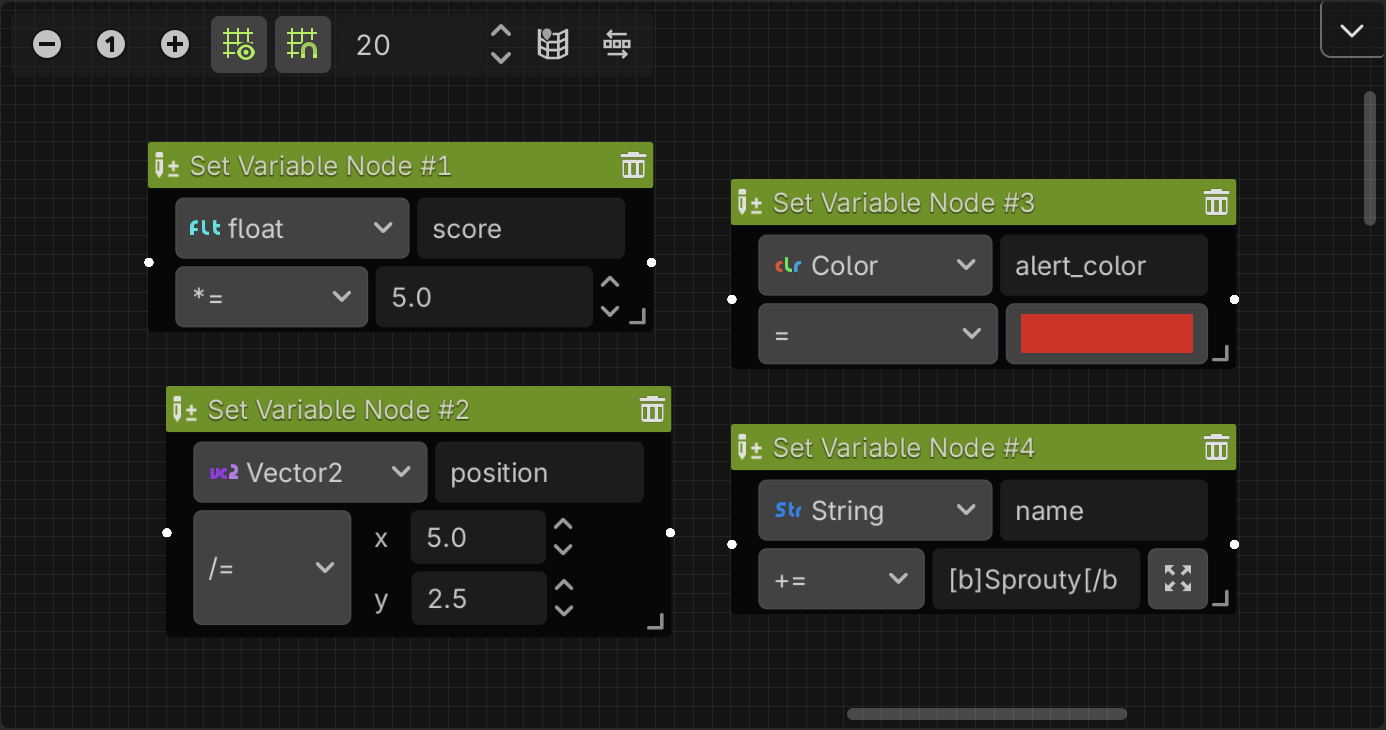Click the zoom in icon
Screen dimensions: 1386x730
(174, 44)
